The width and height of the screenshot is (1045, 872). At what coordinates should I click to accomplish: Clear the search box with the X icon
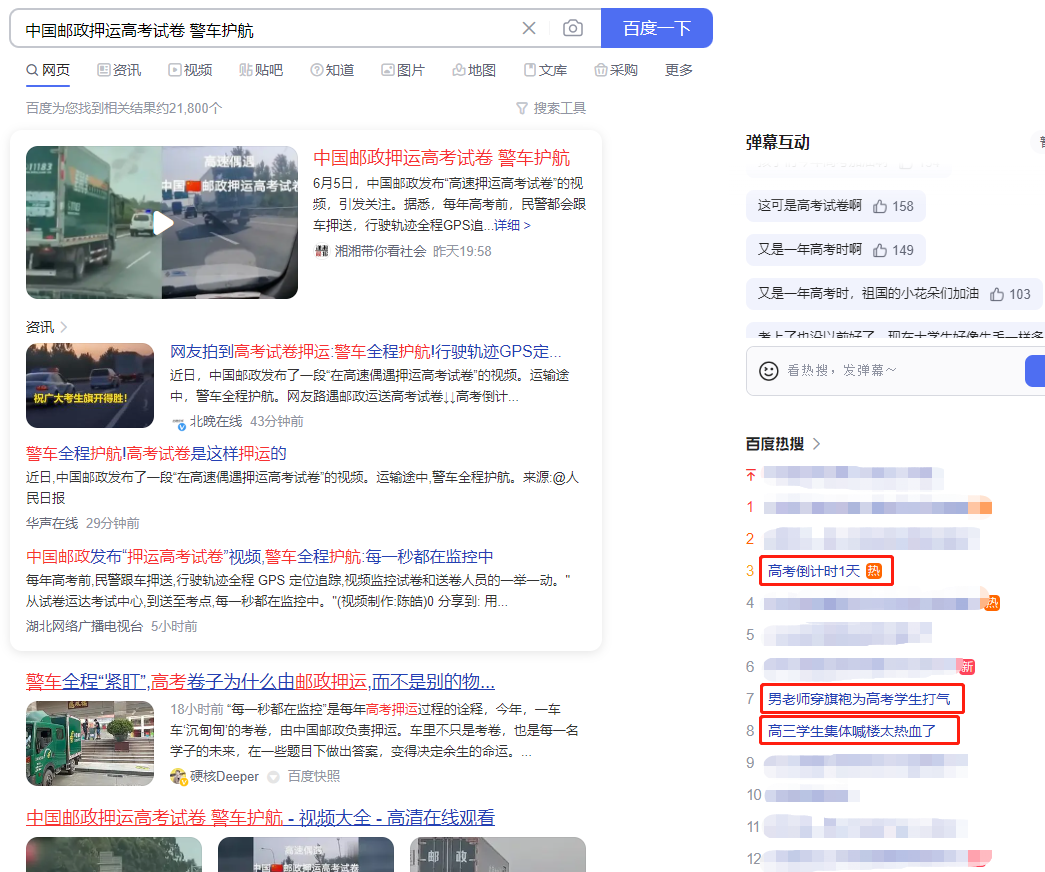529,28
